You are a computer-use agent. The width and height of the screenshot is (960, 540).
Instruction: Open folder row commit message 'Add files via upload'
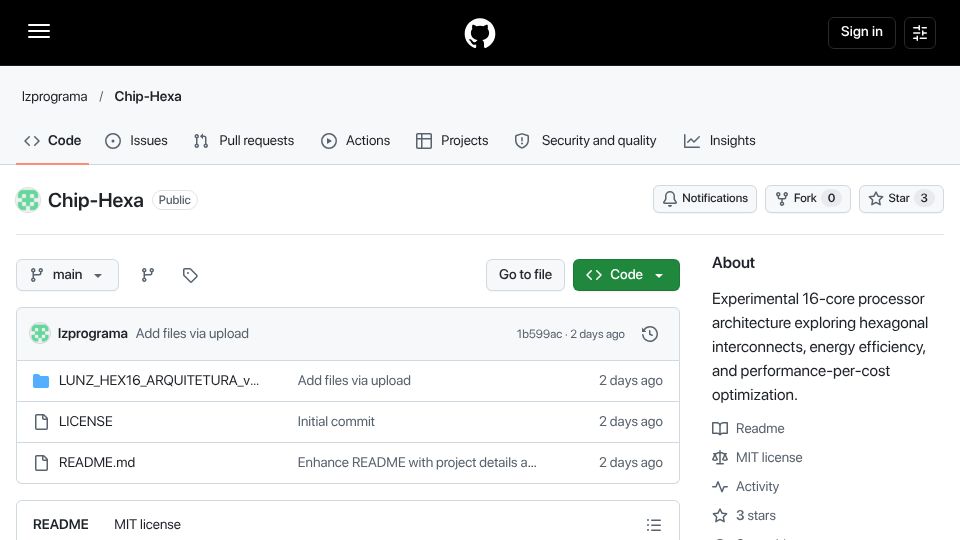click(354, 381)
